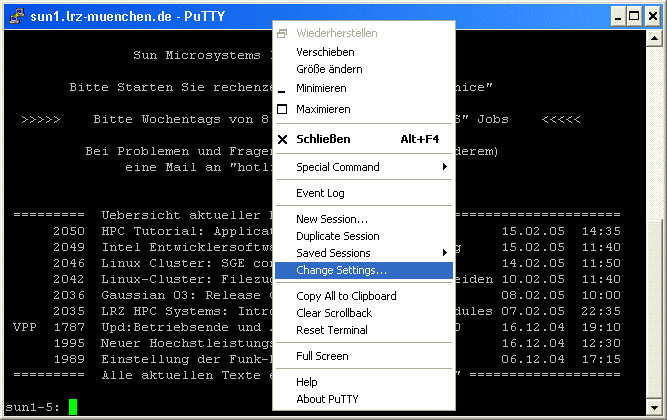Click news entry 2036 Gaussian 03: Release
Viewport: 667px width, 420px height.
pyautogui.click(x=162, y=295)
